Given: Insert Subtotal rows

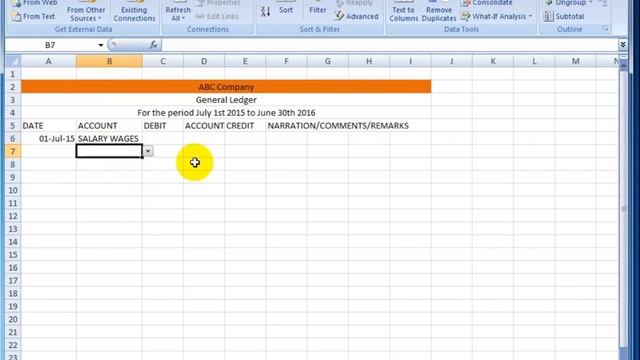Looking at the screenshot, I should 564,16.
